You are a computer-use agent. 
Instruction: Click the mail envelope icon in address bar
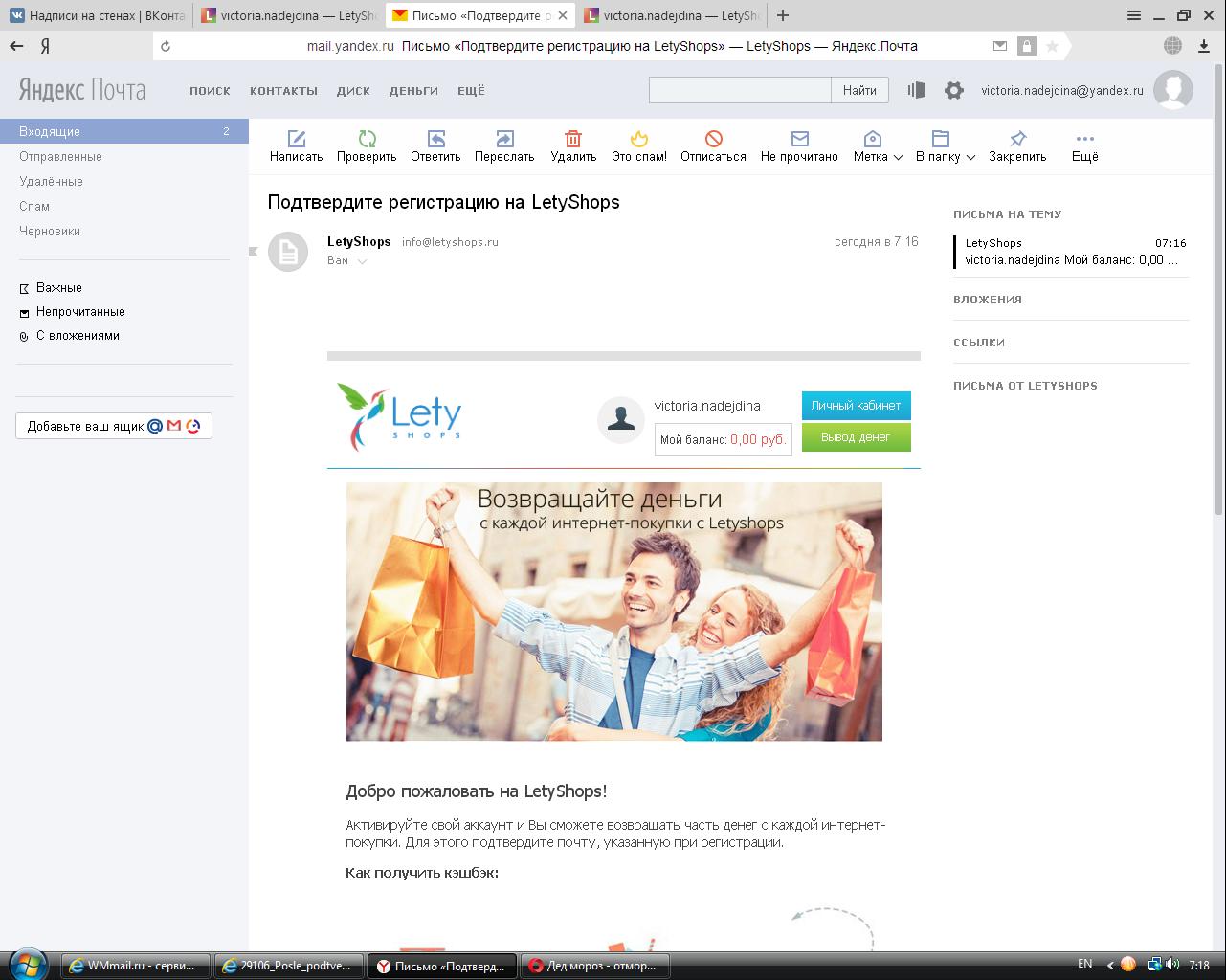pos(1000,46)
